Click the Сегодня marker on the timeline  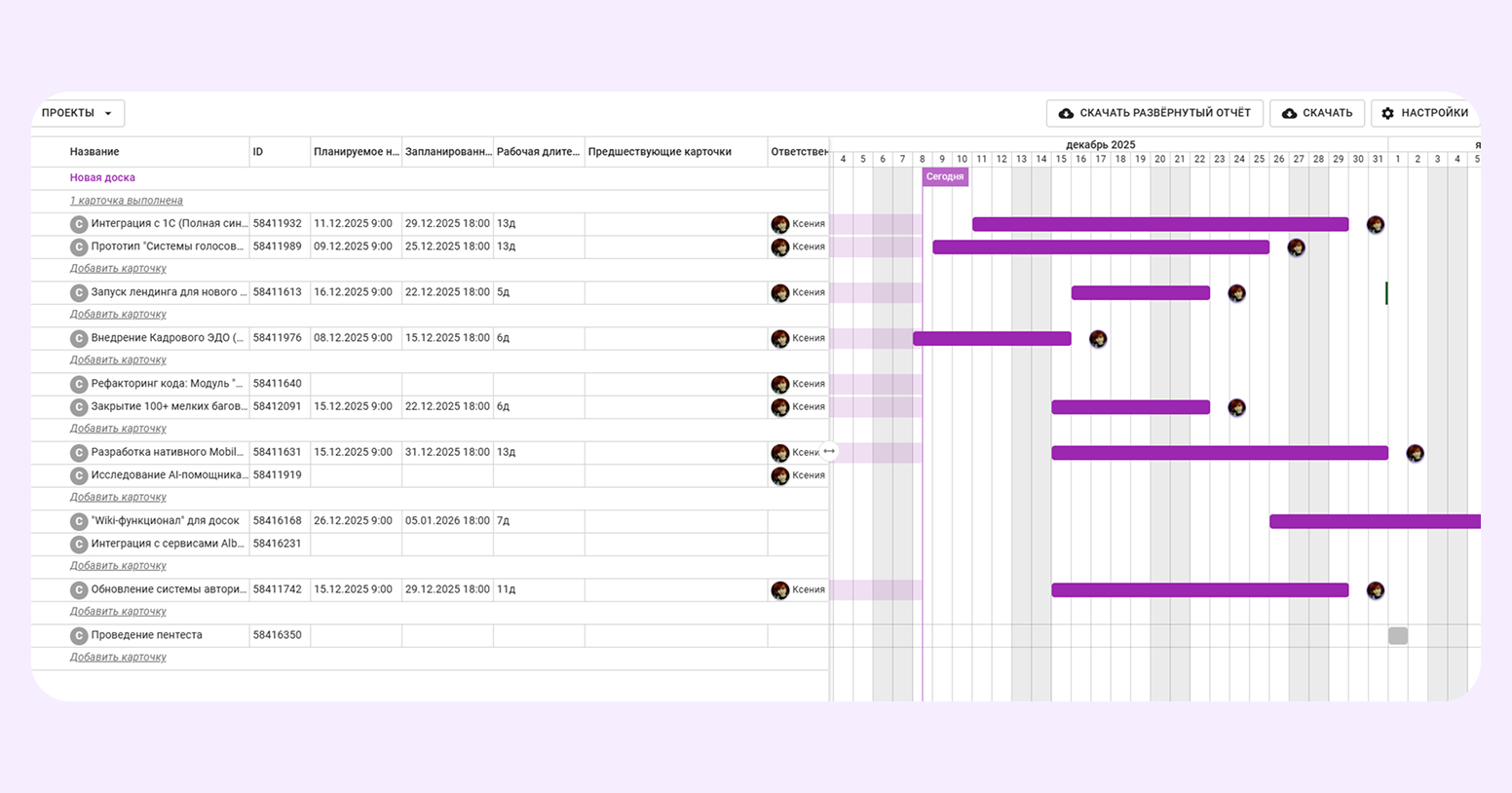[x=944, y=176]
